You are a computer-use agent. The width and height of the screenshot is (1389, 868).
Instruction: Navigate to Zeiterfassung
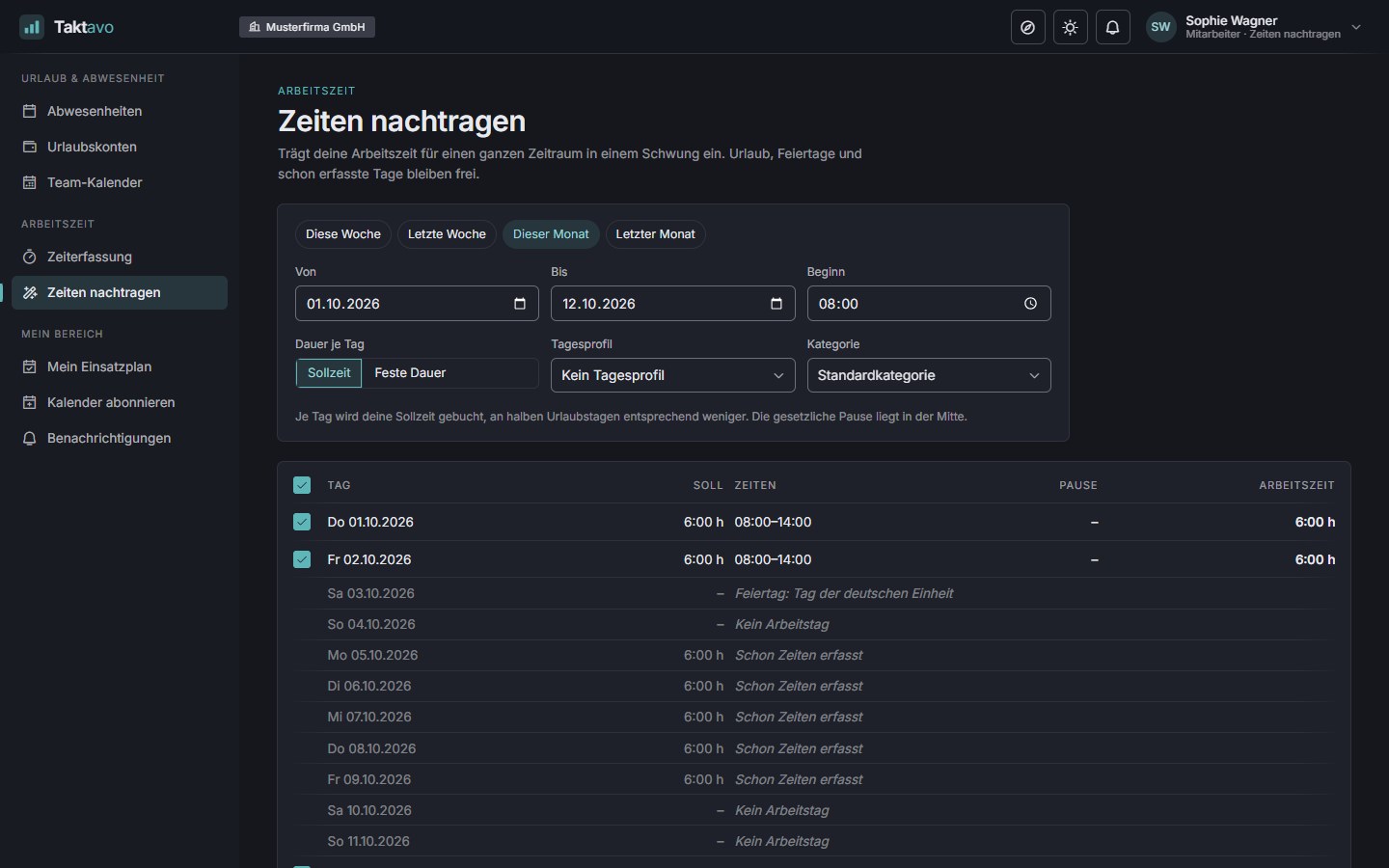tap(120, 257)
